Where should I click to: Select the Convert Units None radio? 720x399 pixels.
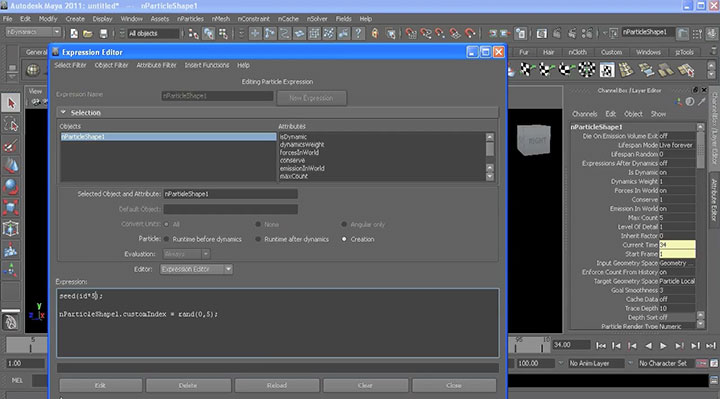[x=258, y=225]
